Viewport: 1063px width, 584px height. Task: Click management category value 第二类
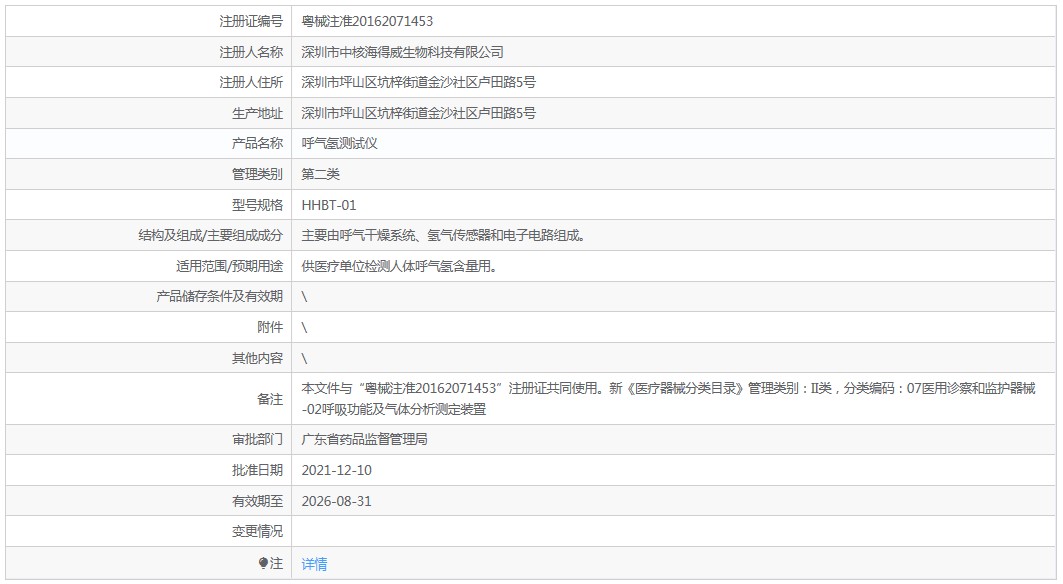320,174
